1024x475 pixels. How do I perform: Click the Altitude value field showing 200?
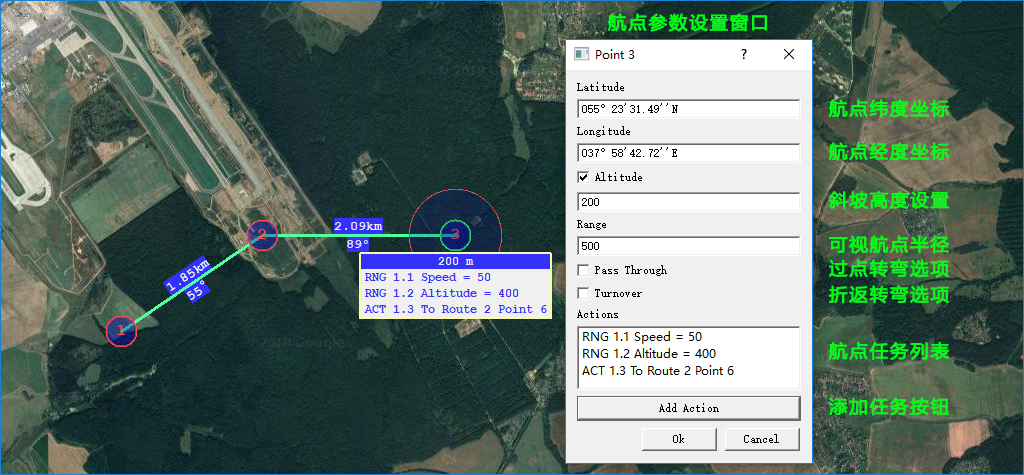pos(688,202)
